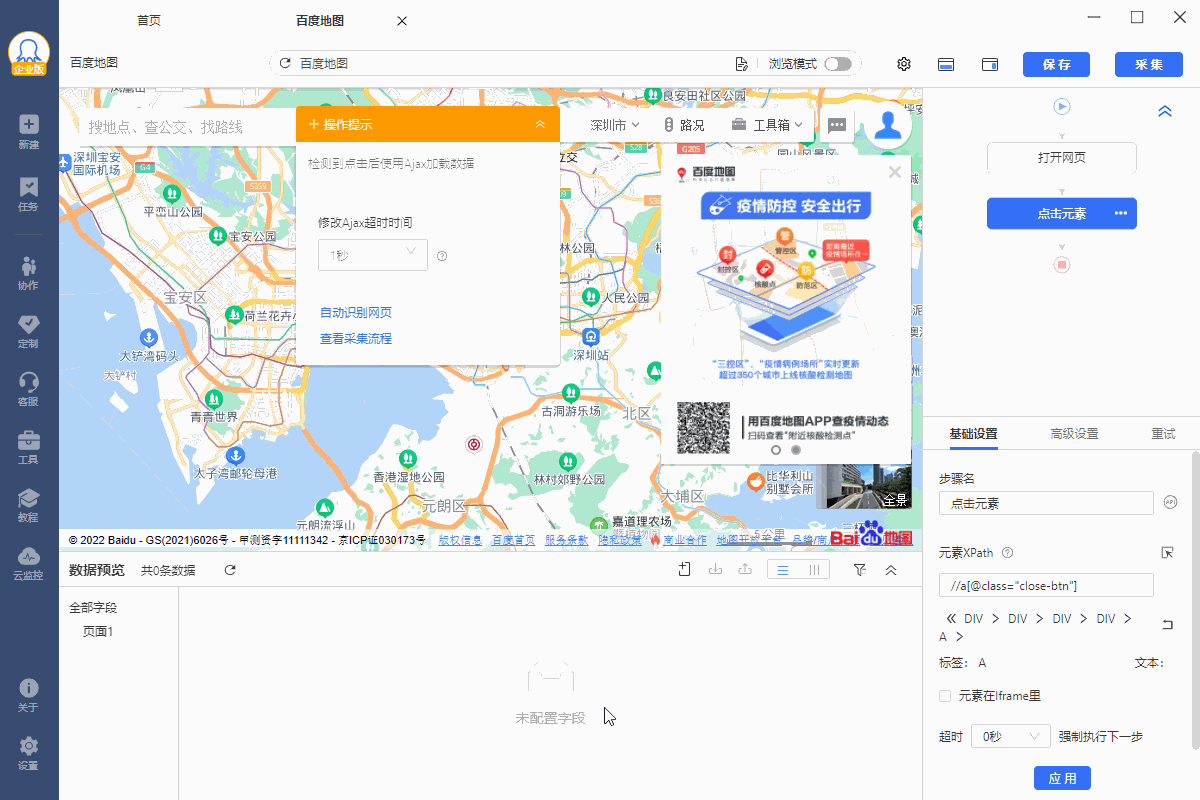The width and height of the screenshot is (1200, 800).
Task: Select 全部字段 in the field tree
Action: coord(93,607)
